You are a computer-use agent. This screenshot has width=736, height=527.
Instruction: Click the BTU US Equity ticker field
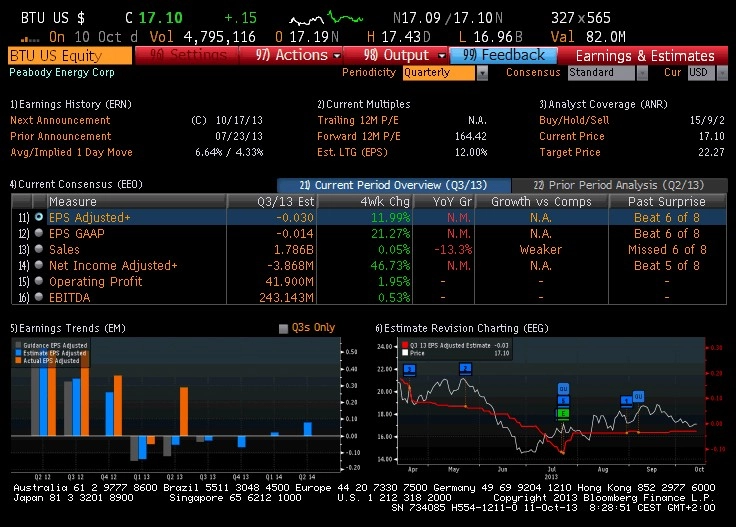click(x=70, y=55)
